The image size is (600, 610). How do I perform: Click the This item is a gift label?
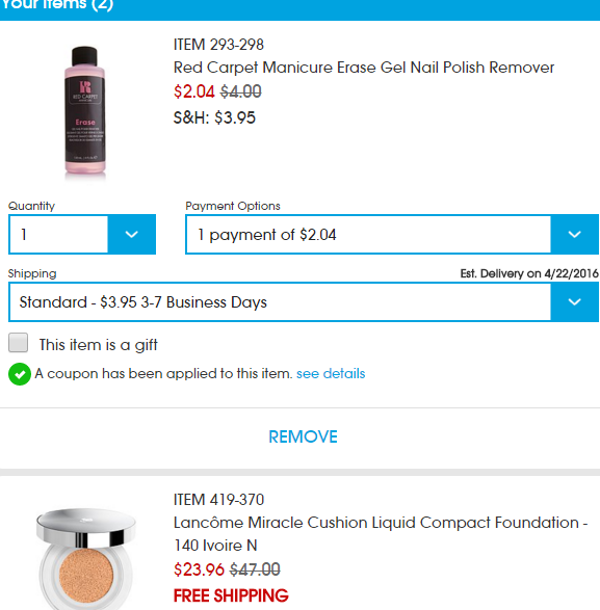click(x=98, y=345)
